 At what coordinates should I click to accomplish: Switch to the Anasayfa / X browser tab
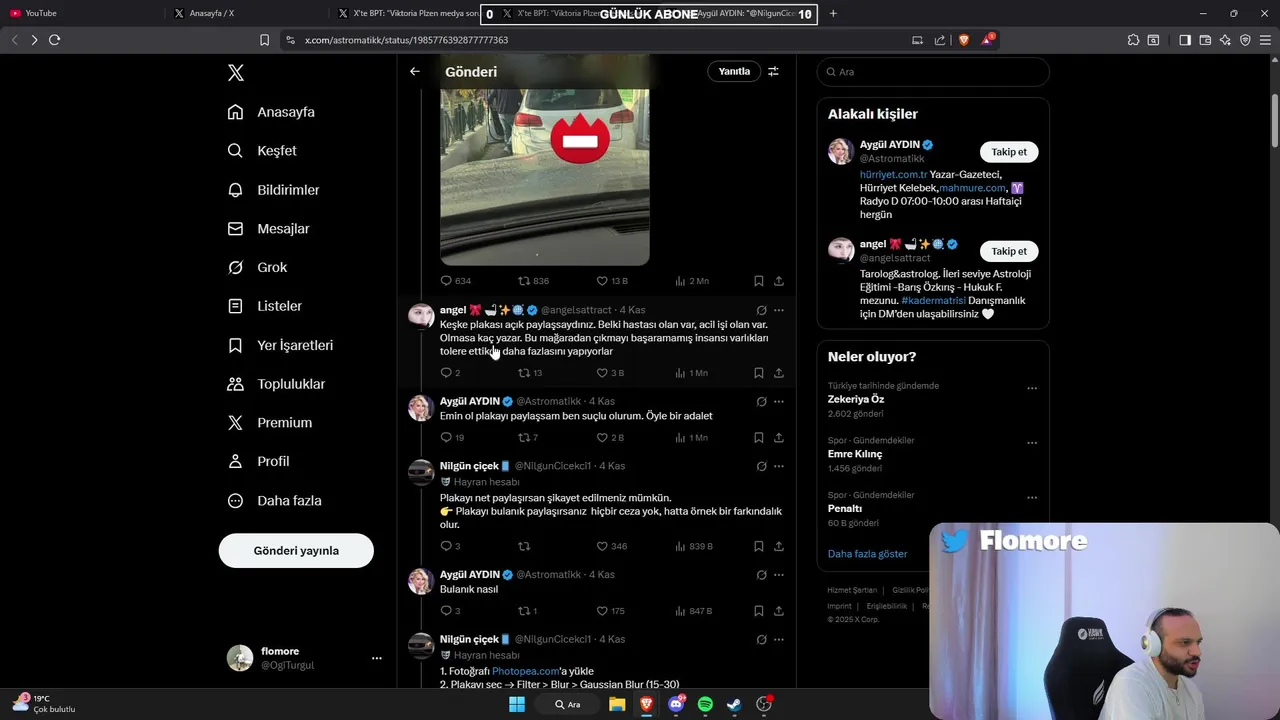[x=245, y=13]
